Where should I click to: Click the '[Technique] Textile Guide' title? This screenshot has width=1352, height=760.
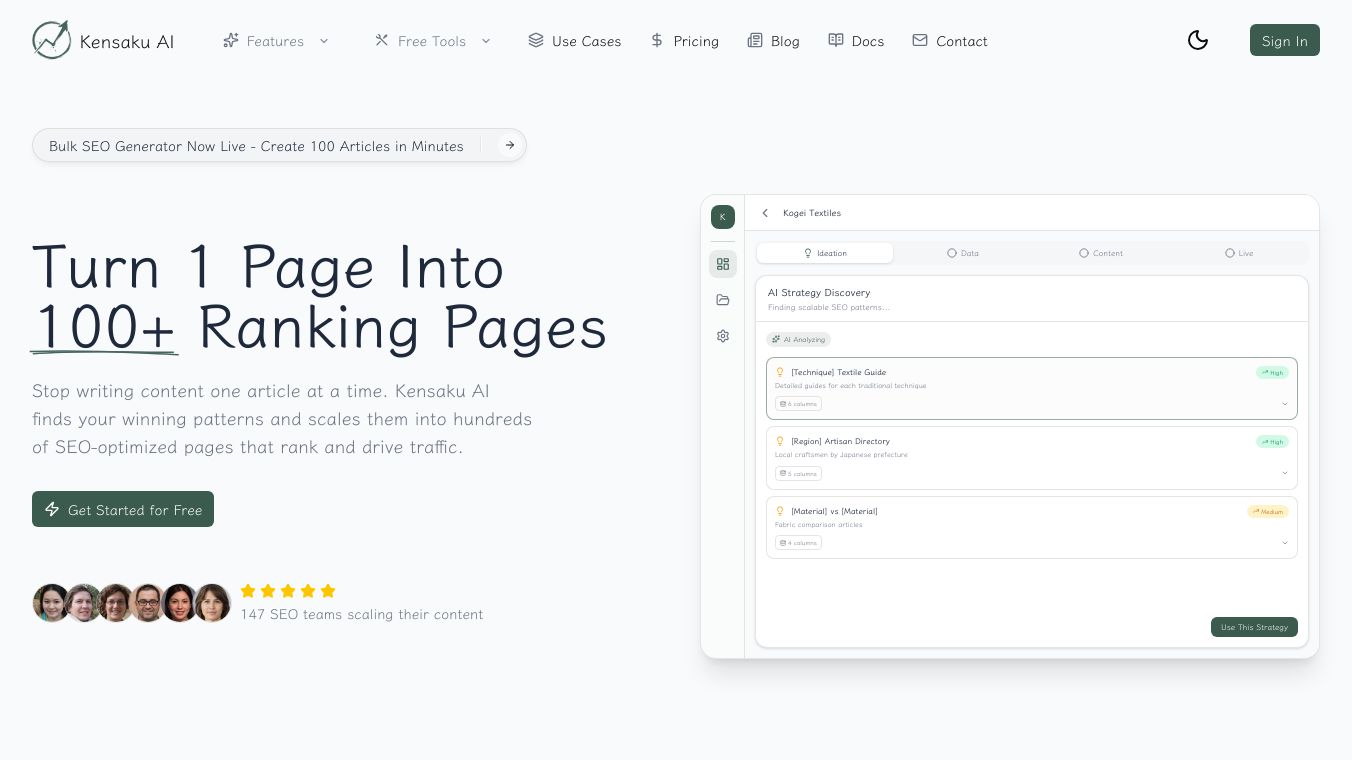(838, 372)
